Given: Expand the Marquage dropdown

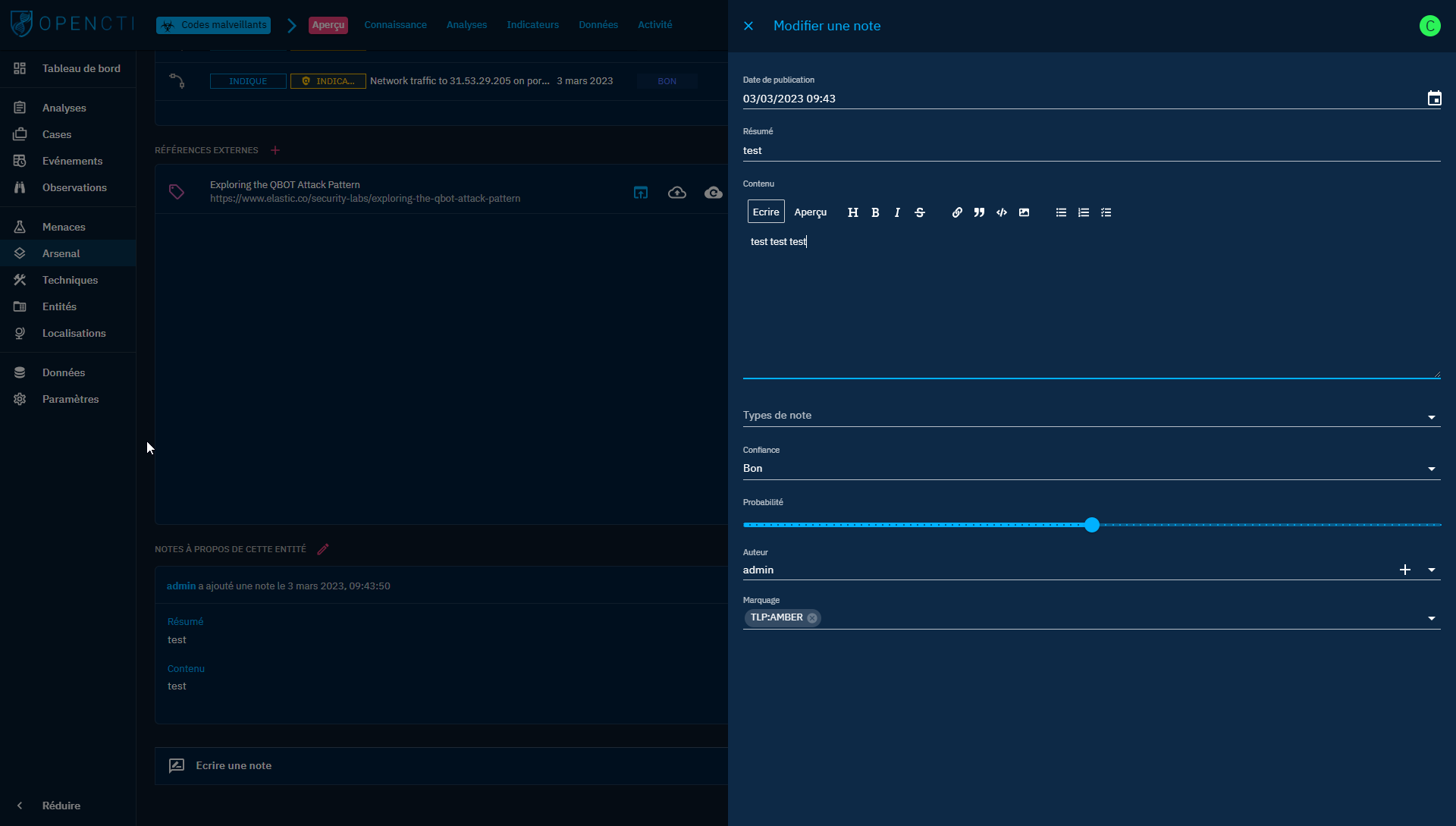Looking at the screenshot, I should pos(1432,618).
